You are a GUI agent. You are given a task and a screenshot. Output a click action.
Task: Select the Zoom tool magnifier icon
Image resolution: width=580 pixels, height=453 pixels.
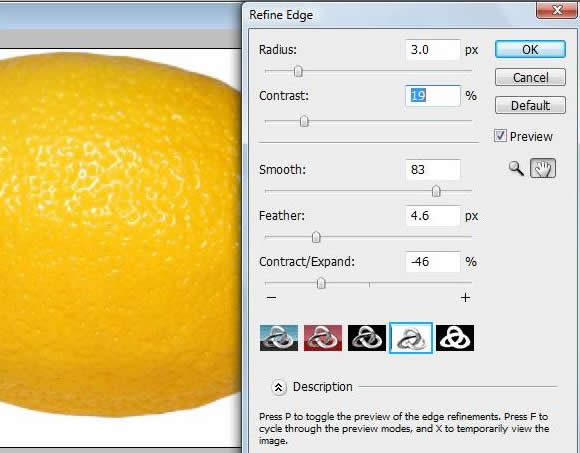point(516,168)
